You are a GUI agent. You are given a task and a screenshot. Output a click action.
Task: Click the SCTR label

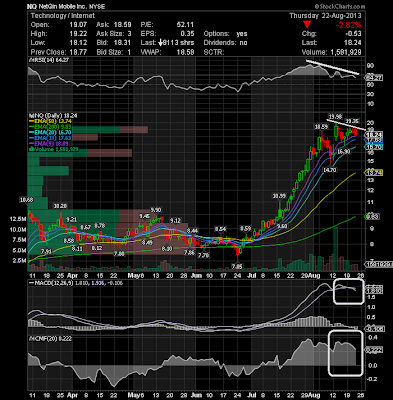(214, 52)
